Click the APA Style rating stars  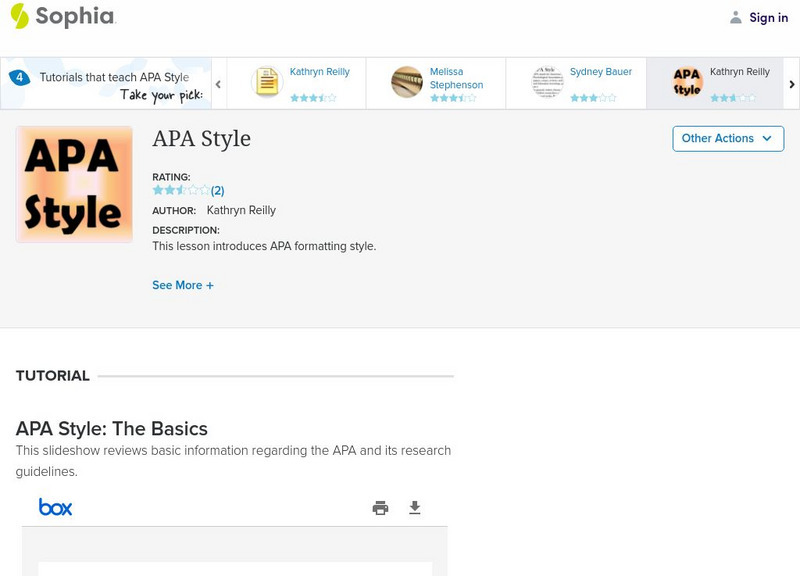(181, 190)
